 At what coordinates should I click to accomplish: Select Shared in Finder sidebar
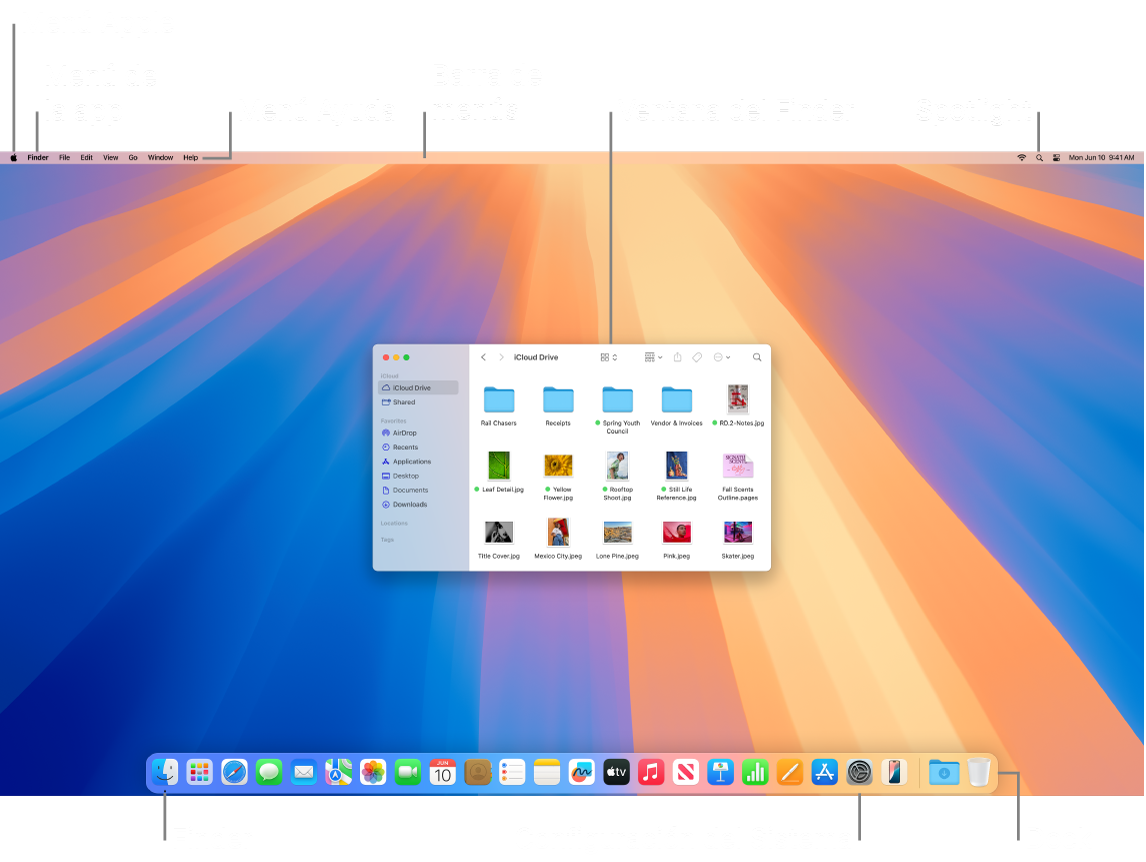pos(418,402)
